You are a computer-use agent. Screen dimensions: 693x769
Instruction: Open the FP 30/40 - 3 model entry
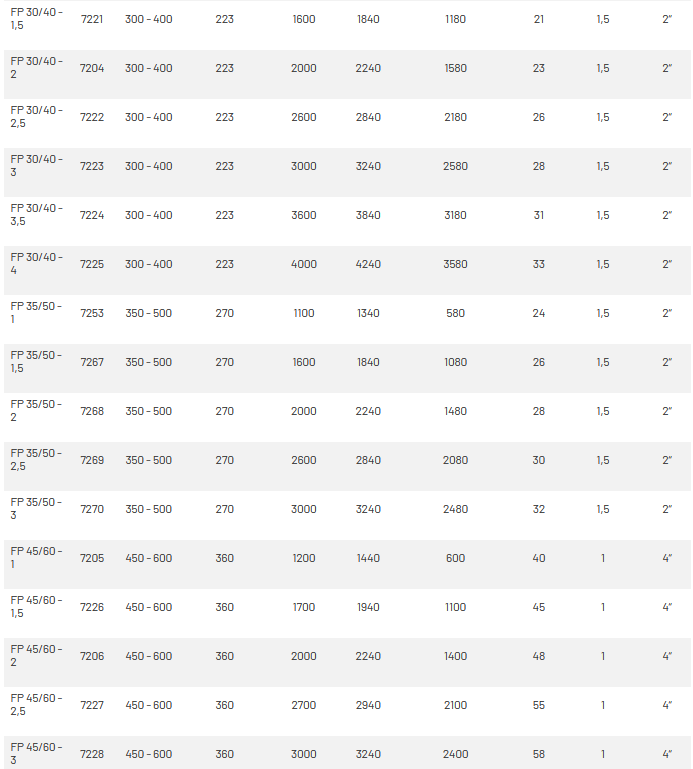pyautogui.click(x=36, y=166)
